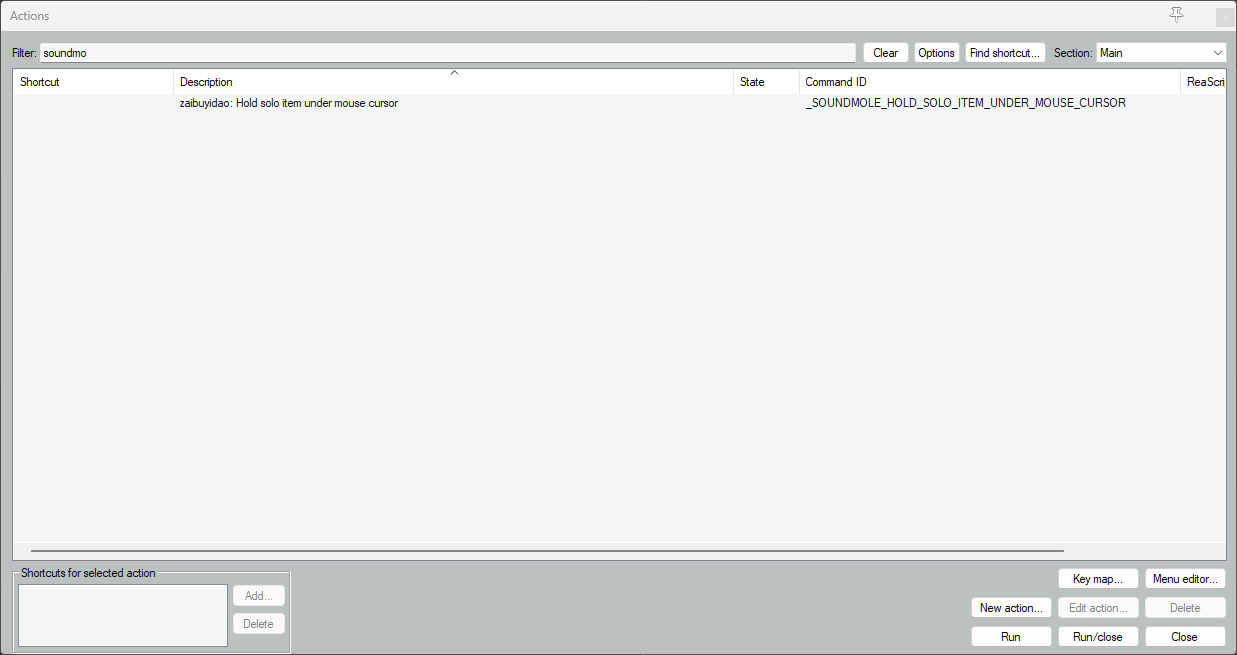Image resolution: width=1237 pixels, height=655 pixels.
Task: Open the Options menu button
Action: tap(937, 53)
